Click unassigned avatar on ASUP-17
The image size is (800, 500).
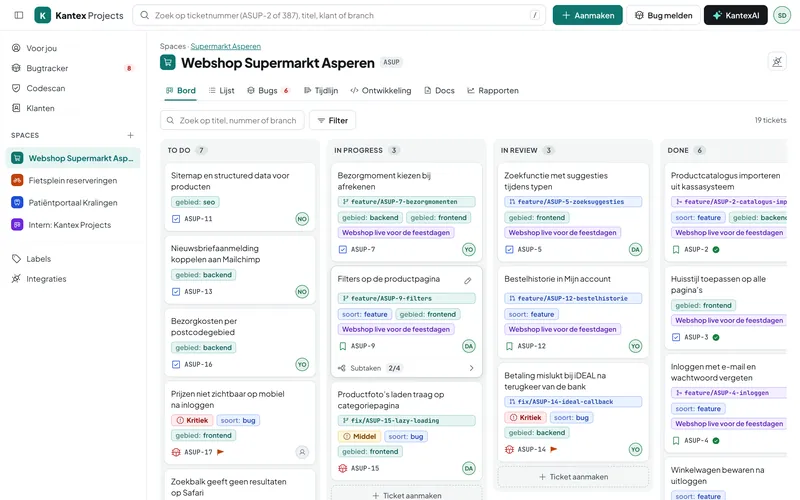(302, 452)
